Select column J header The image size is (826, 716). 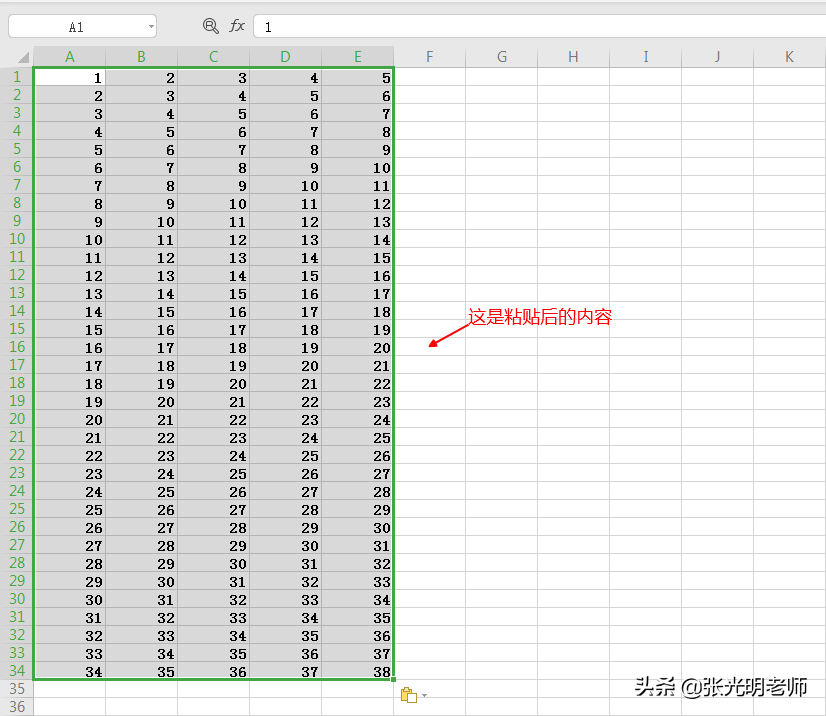click(x=717, y=57)
